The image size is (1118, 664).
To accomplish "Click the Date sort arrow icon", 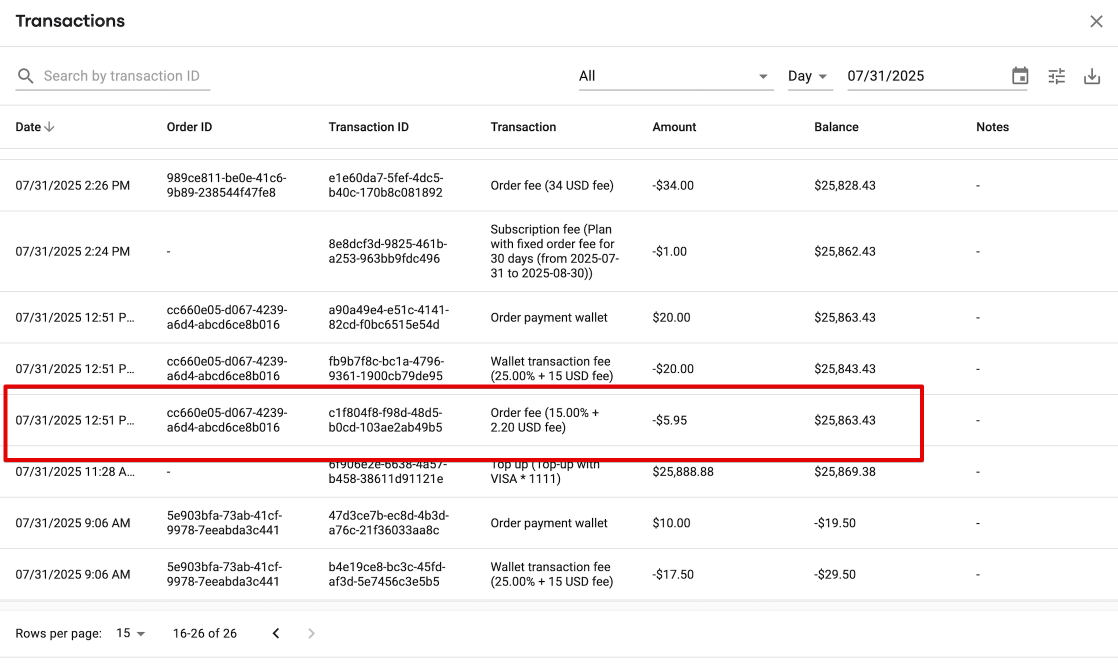I will pos(49,127).
